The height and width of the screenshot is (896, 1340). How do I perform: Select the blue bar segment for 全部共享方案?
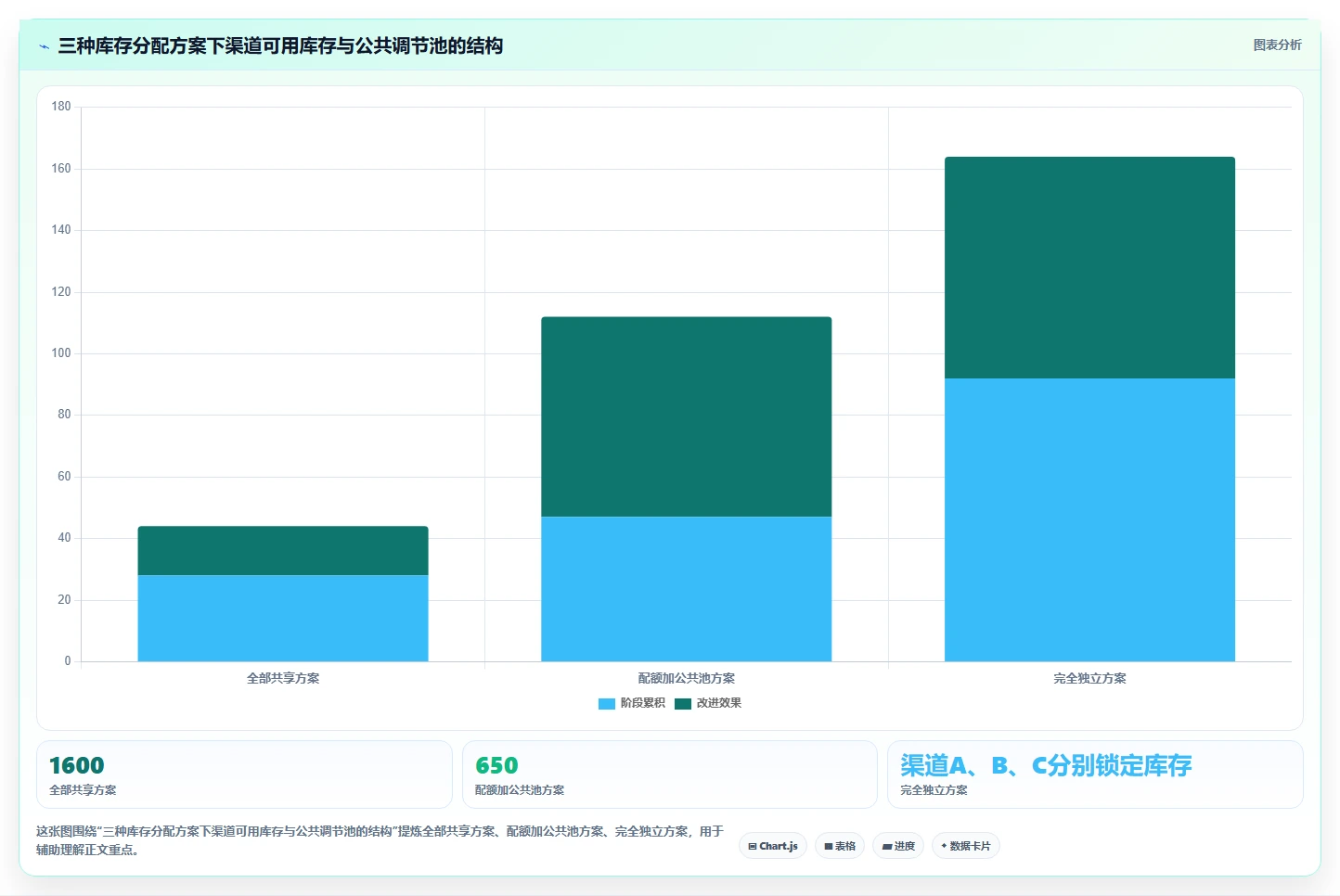coord(283,618)
